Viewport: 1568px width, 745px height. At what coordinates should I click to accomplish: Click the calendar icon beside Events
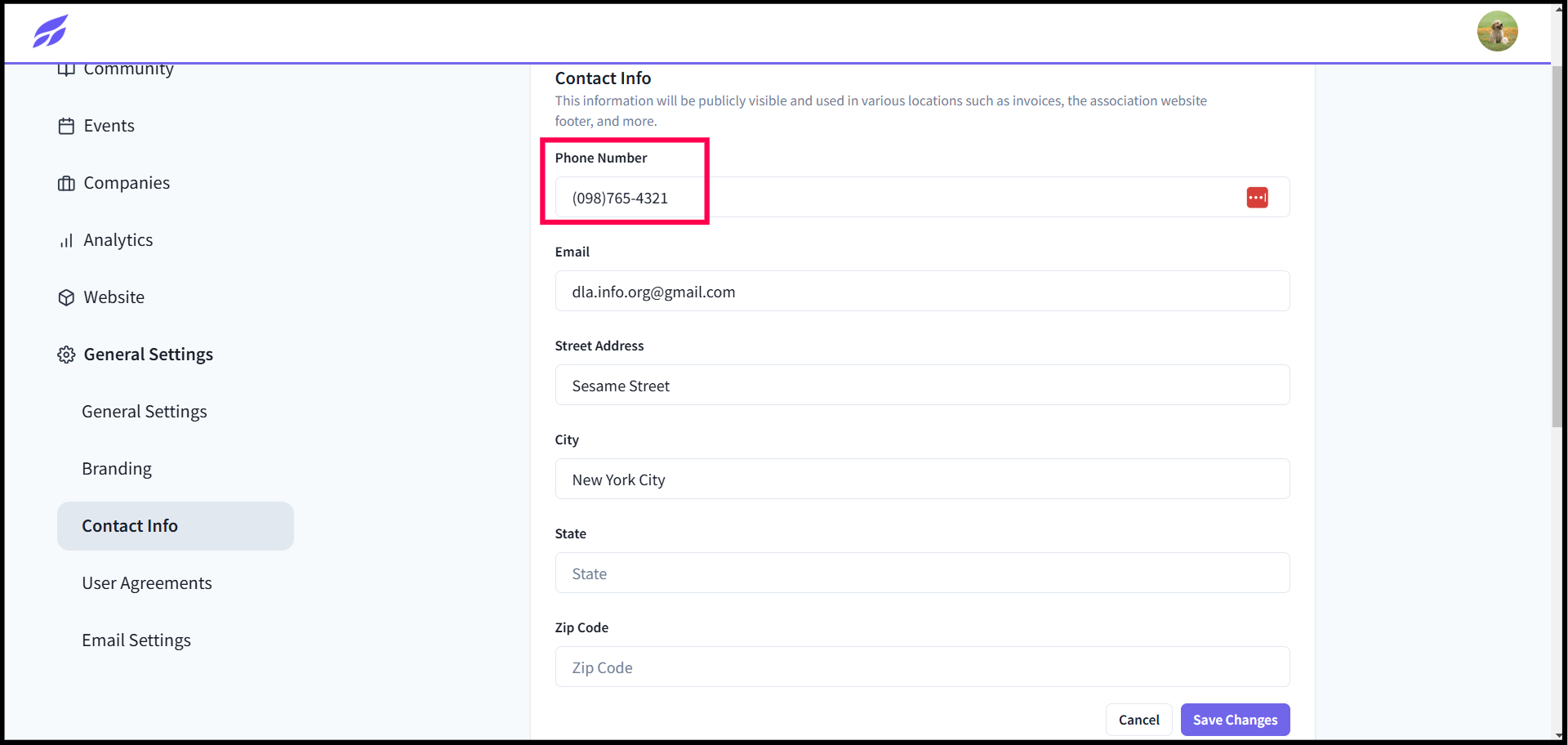pos(66,126)
